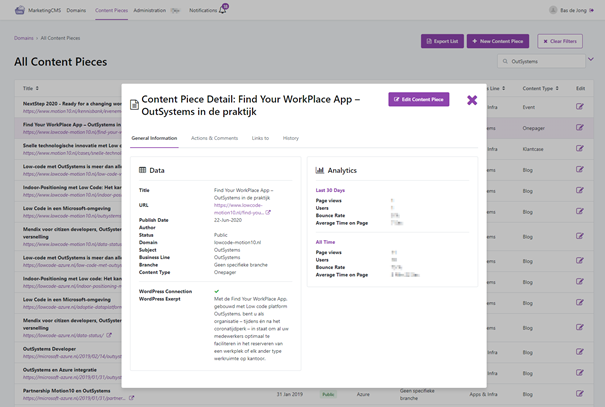Click the MarketingCMS logo icon
The height and width of the screenshot is (407, 605).
pyautogui.click(x=20, y=10)
